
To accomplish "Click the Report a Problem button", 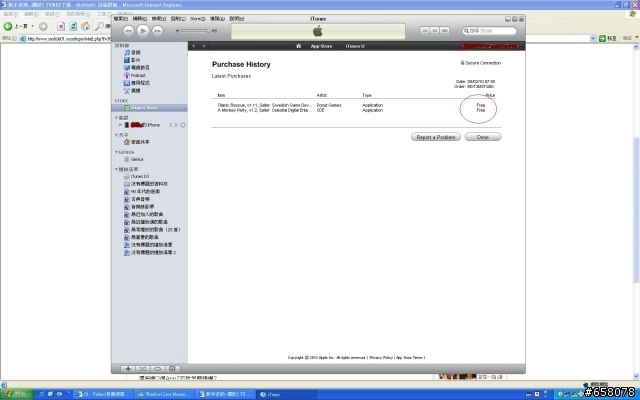I will pos(436,137).
